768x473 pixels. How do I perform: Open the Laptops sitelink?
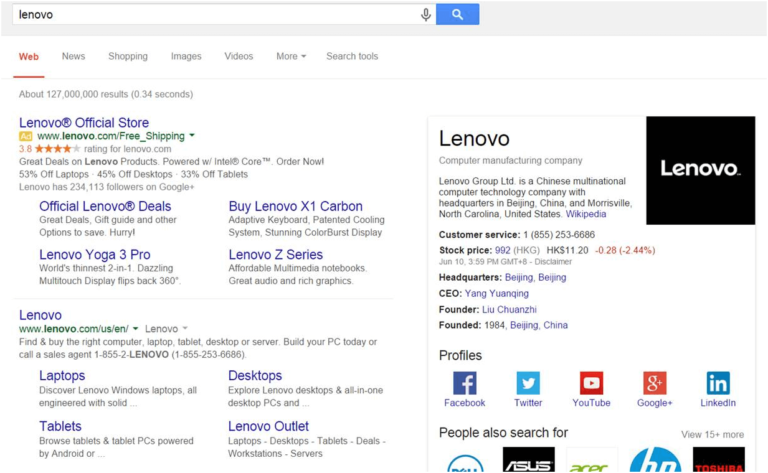[x=62, y=376]
